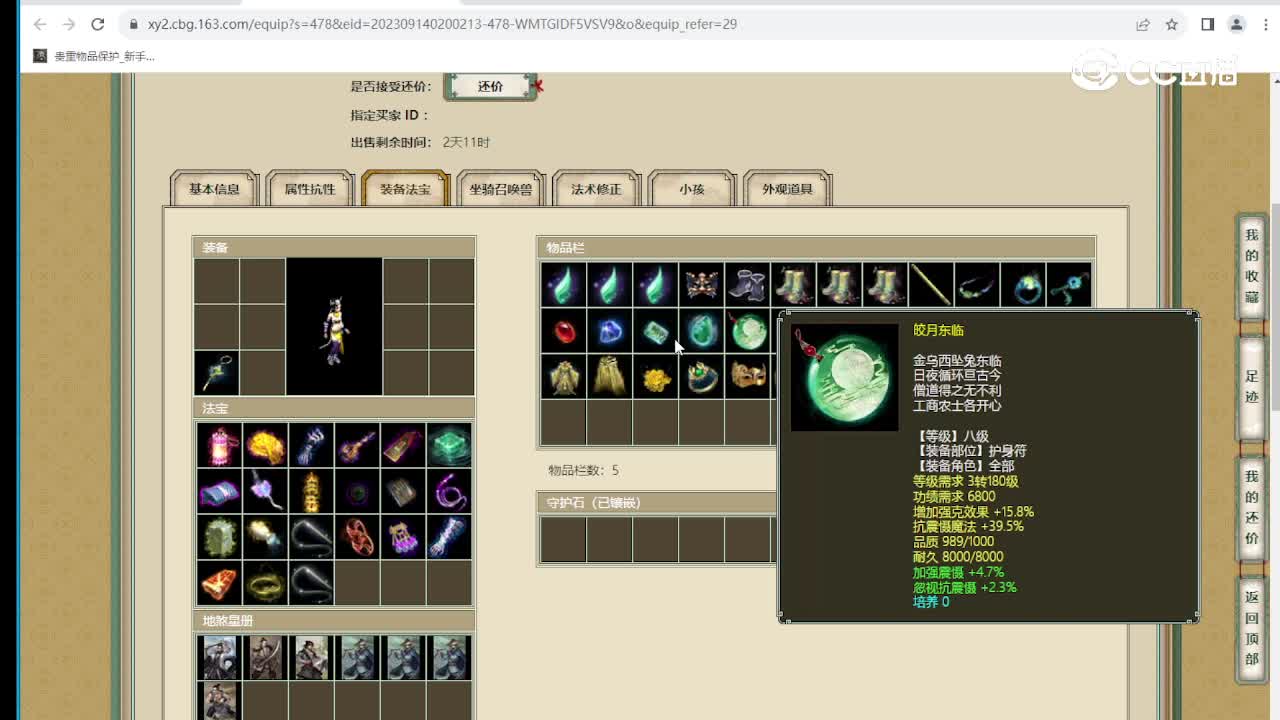Click the browser back arrow

coord(40,24)
